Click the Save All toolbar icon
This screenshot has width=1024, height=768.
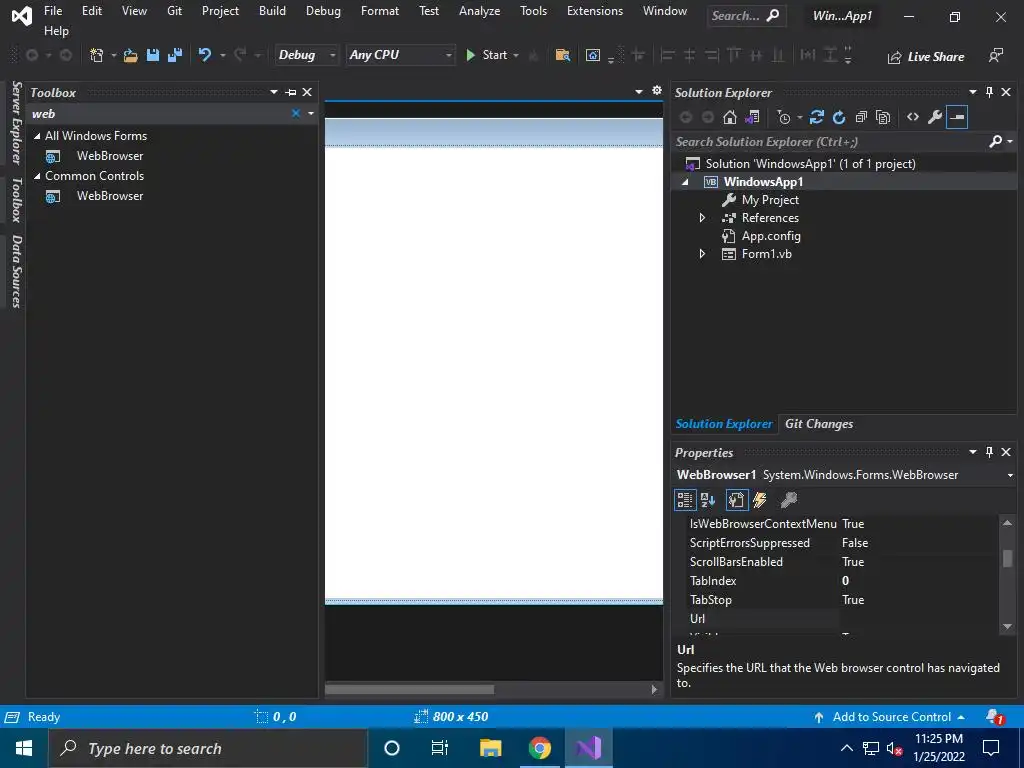pyautogui.click(x=174, y=56)
